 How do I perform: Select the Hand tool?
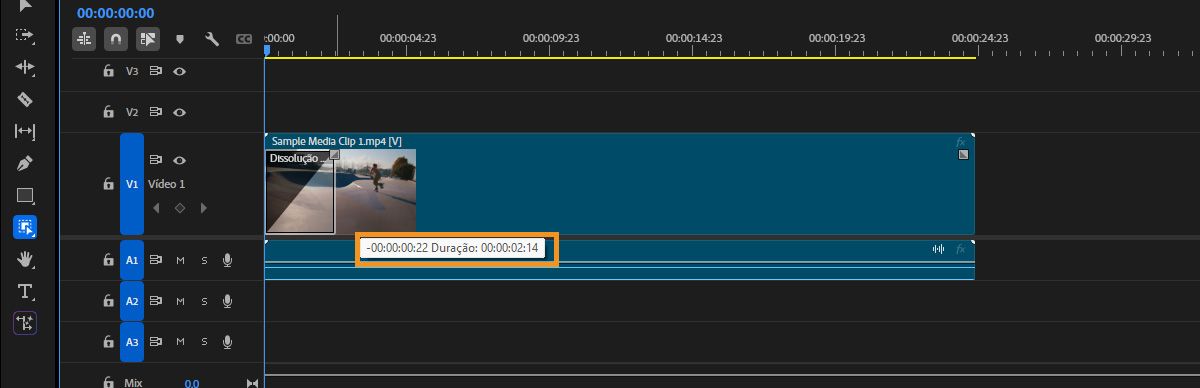[x=25, y=259]
